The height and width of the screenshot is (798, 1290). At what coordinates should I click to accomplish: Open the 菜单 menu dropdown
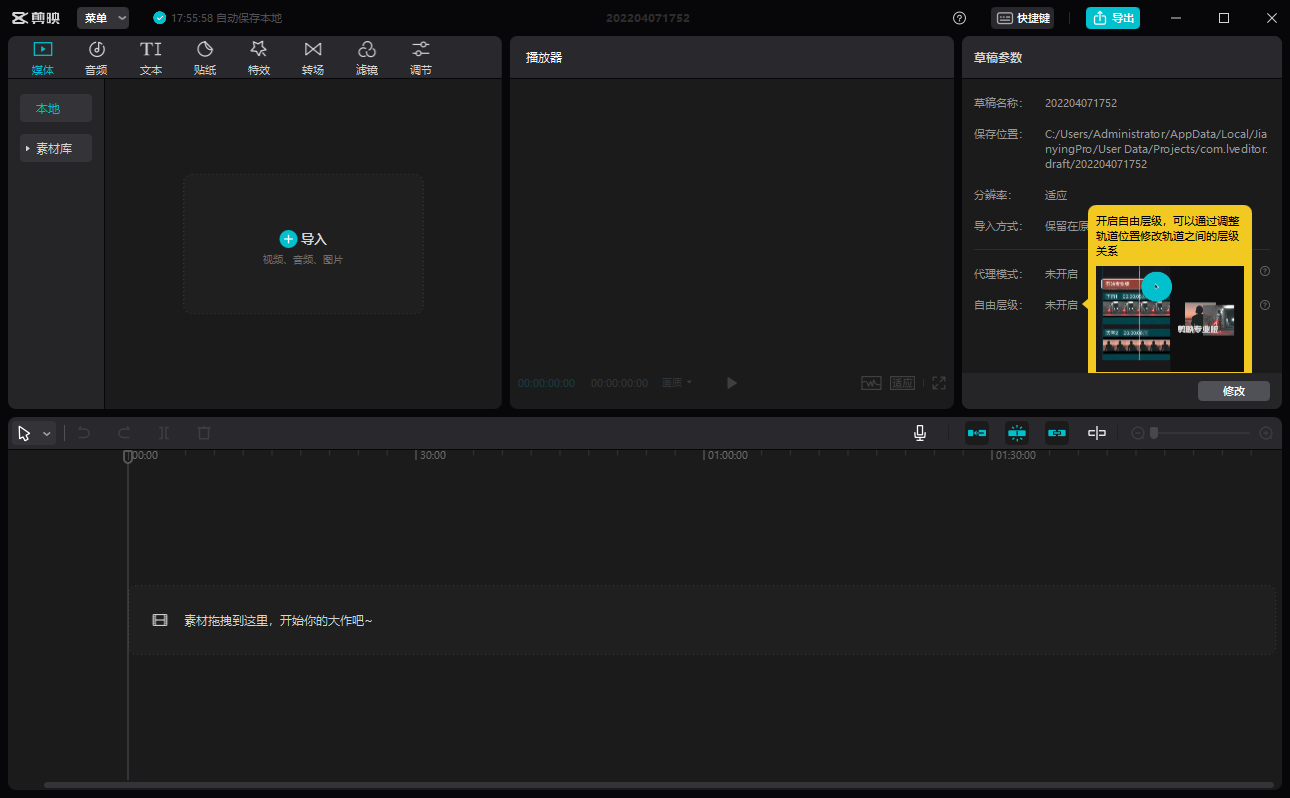(103, 18)
